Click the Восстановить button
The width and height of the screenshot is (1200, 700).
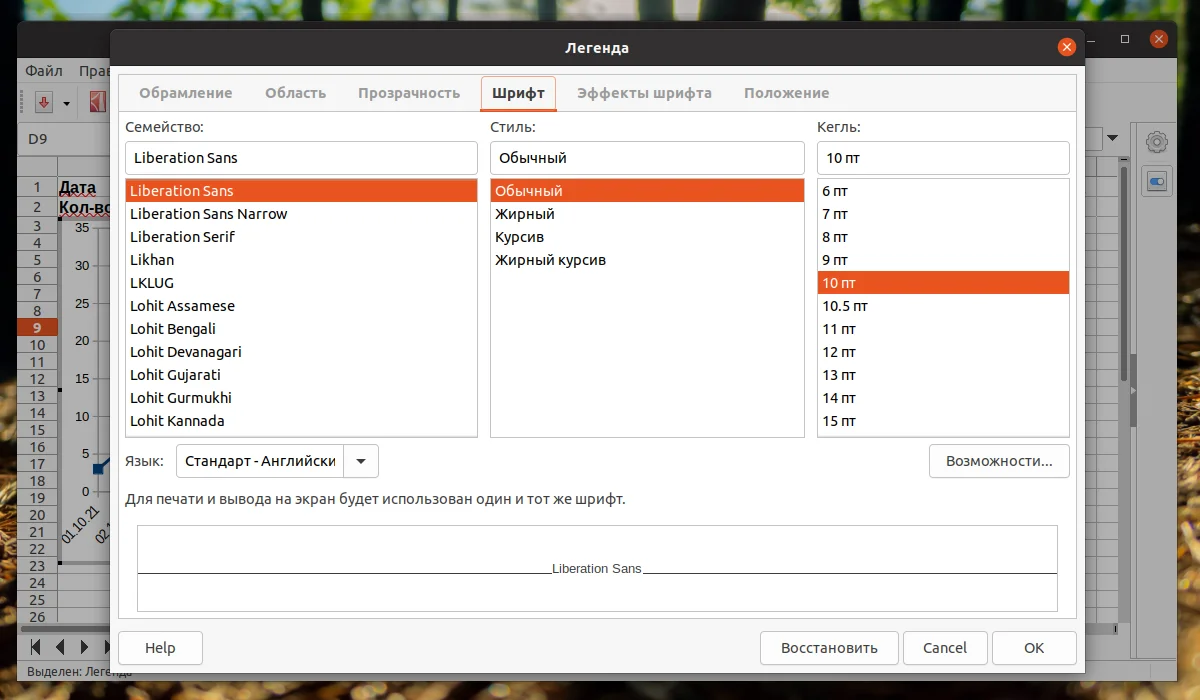(828, 647)
